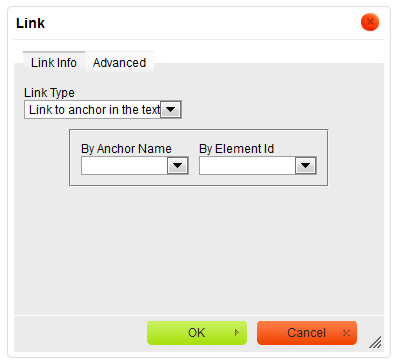
Task: Click the By Anchor Name label
Action: click(126, 149)
